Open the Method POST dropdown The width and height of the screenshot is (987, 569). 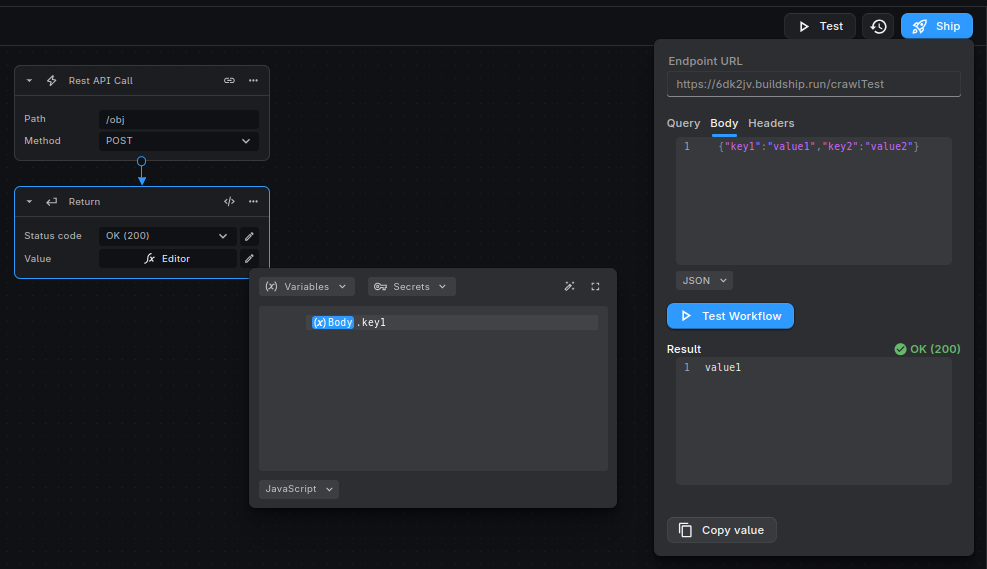179,141
